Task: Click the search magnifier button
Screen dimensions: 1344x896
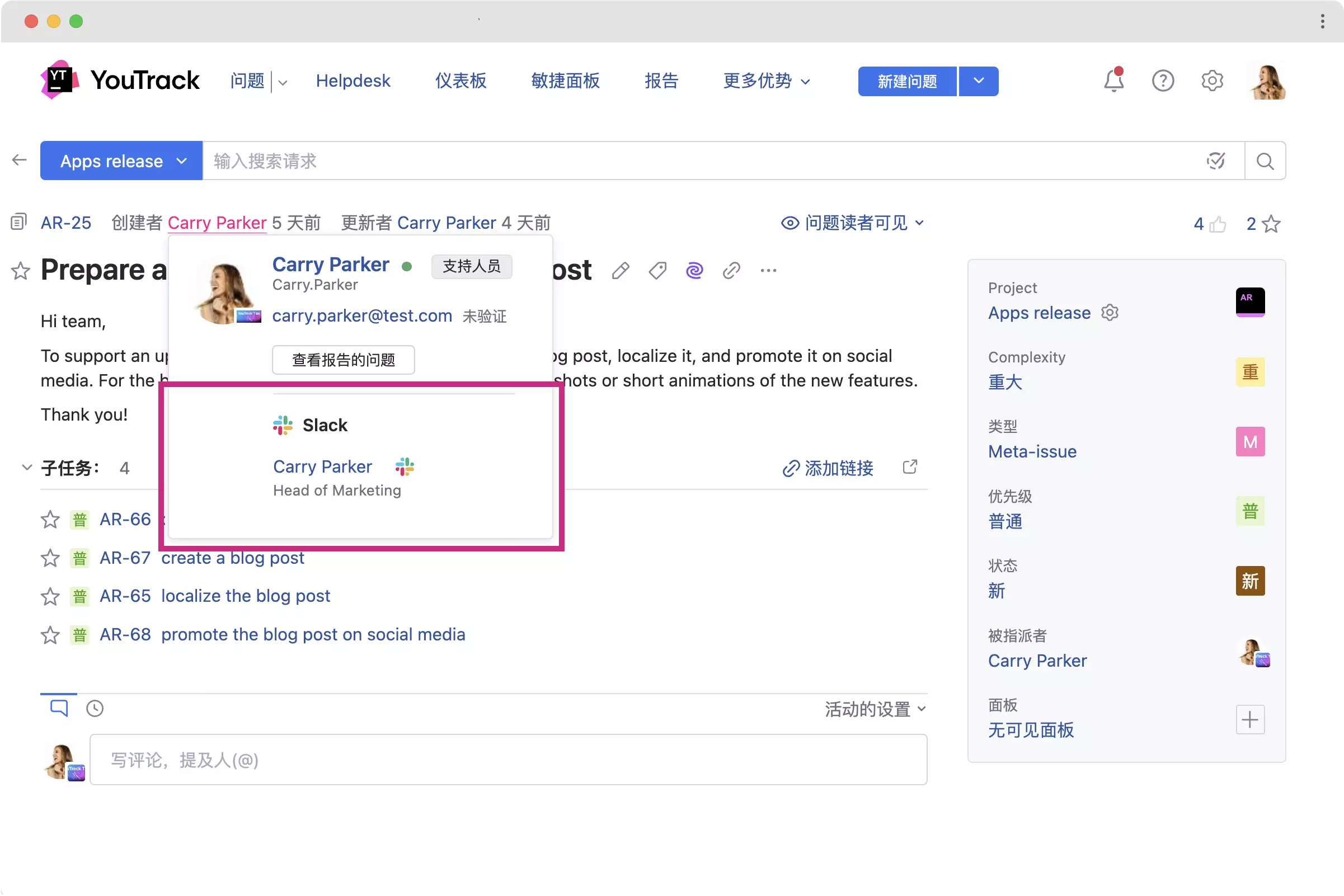Action: tap(1265, 161)
